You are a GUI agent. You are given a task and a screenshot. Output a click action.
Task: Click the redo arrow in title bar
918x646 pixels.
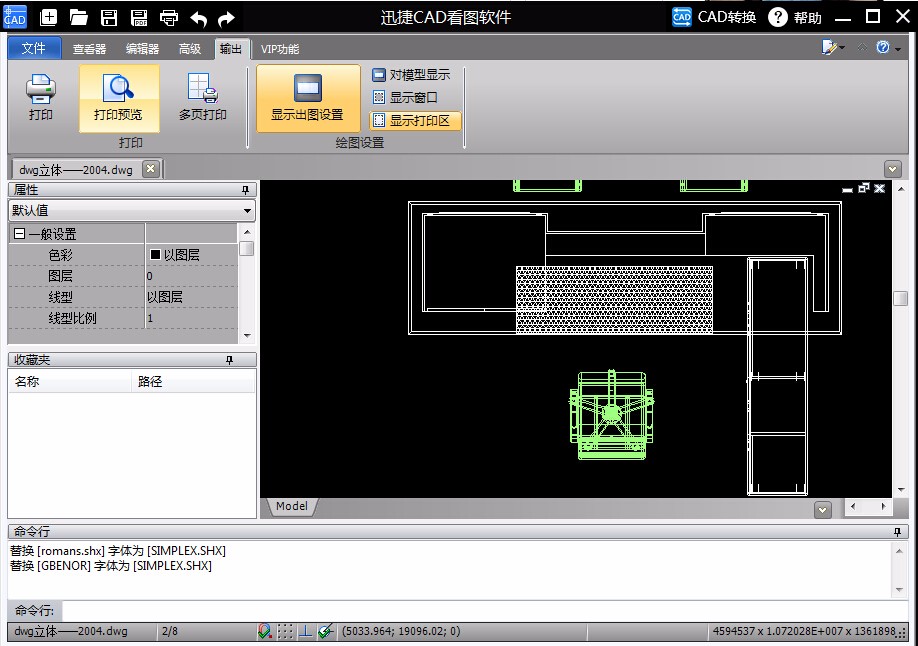click(x=227, y=17)
